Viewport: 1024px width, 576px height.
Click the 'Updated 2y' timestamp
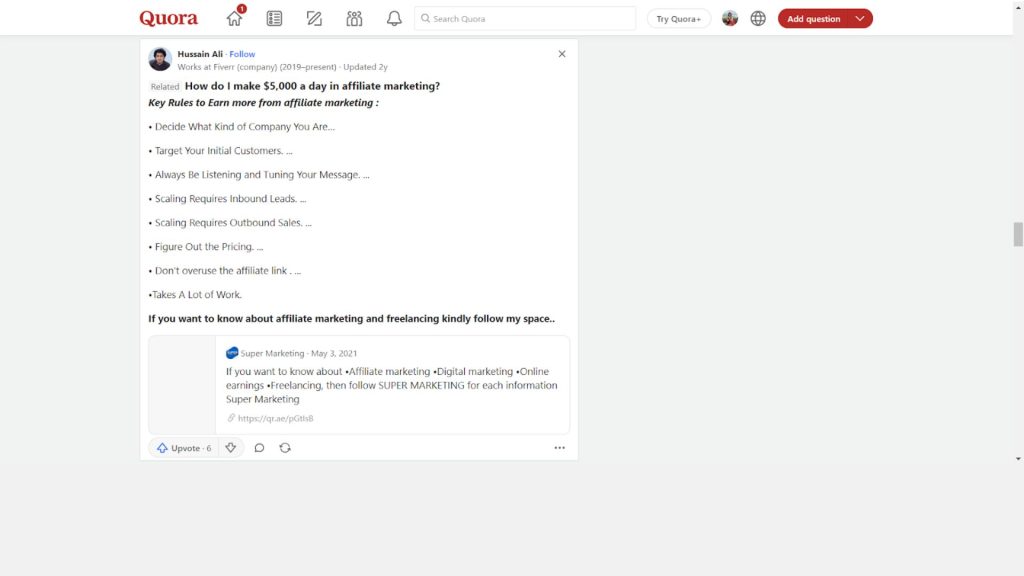365,67
